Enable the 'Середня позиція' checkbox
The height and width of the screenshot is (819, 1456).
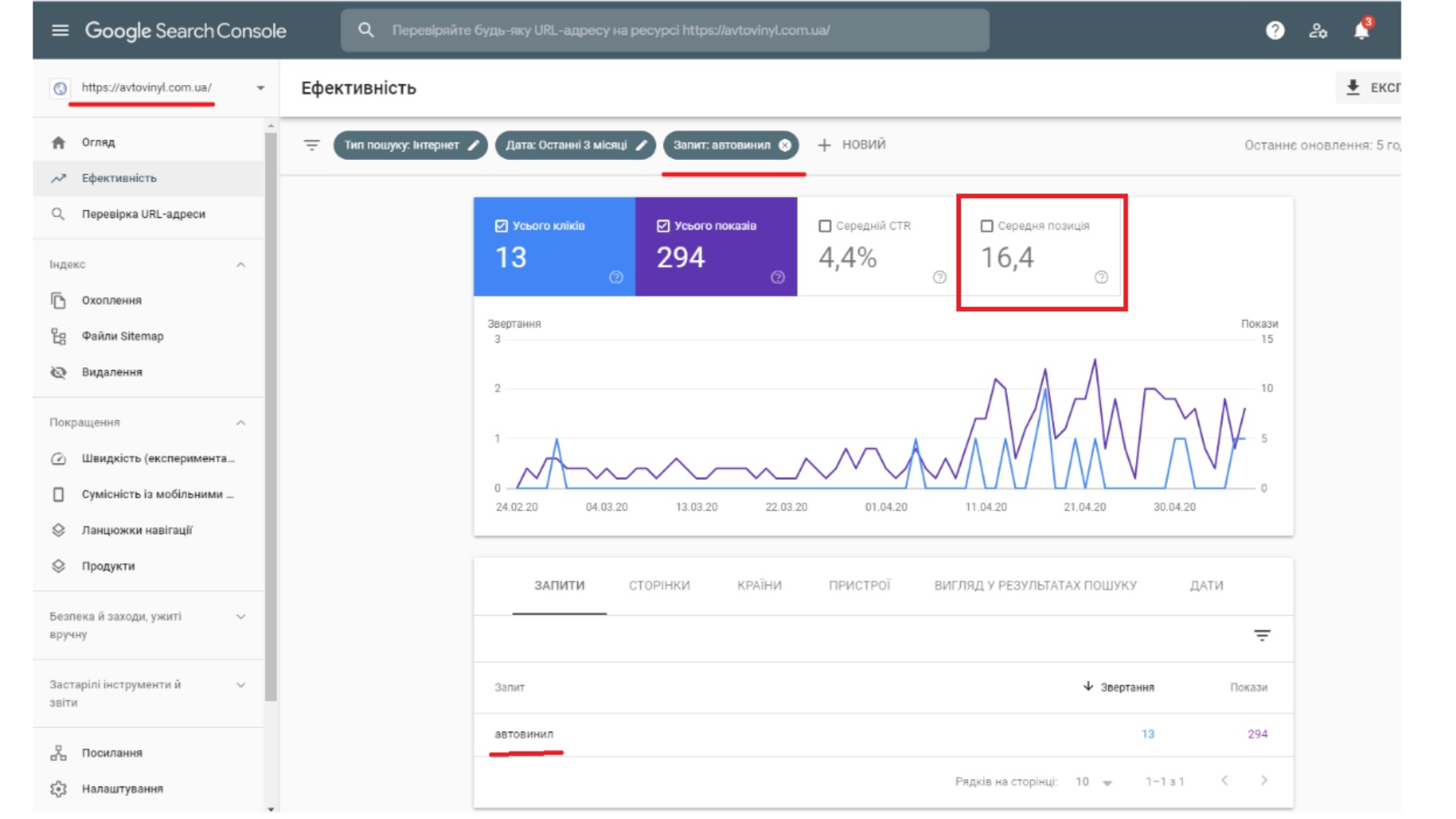click(987, 226)
